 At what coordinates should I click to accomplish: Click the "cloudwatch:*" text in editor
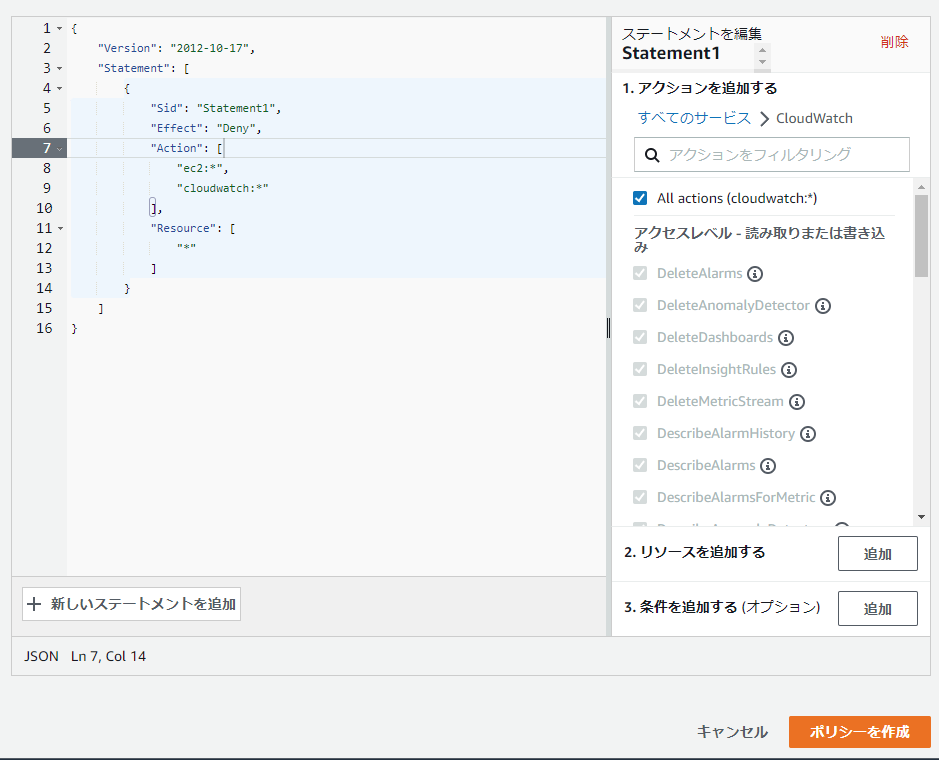222,188
